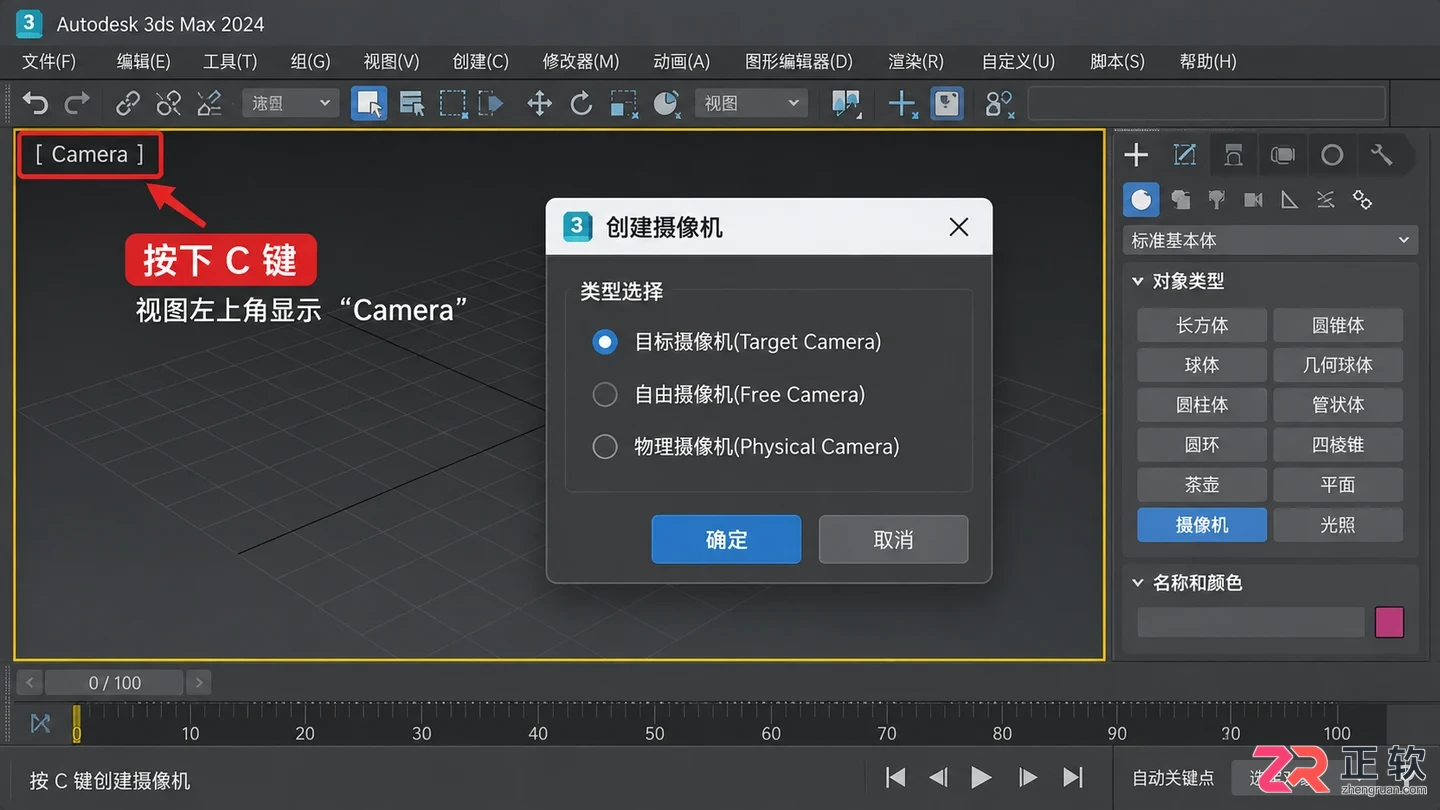Open the Create panel plus tab

click(x=1136, y=155)
